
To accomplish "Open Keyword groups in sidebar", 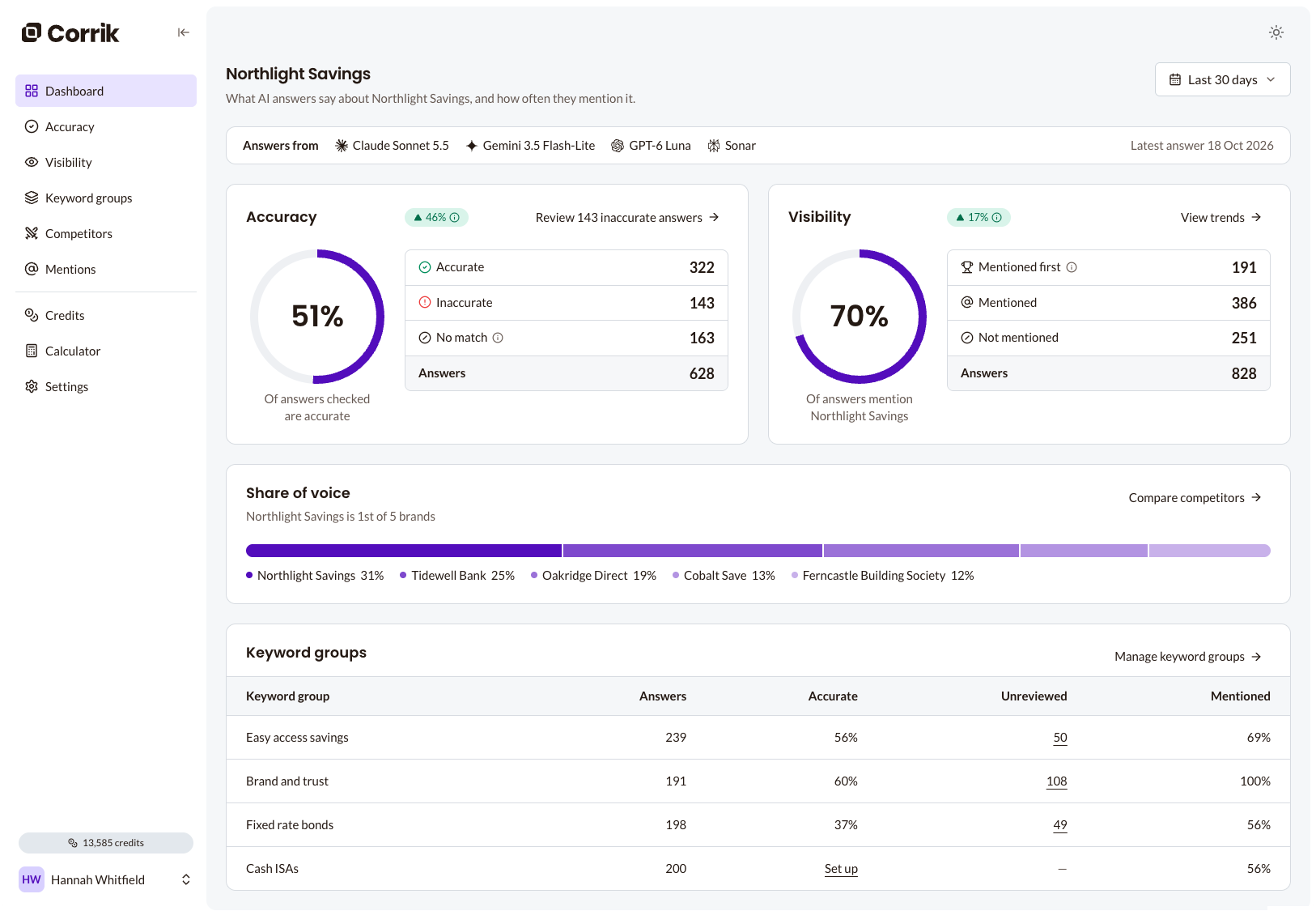I will click(x=106, y=198).
